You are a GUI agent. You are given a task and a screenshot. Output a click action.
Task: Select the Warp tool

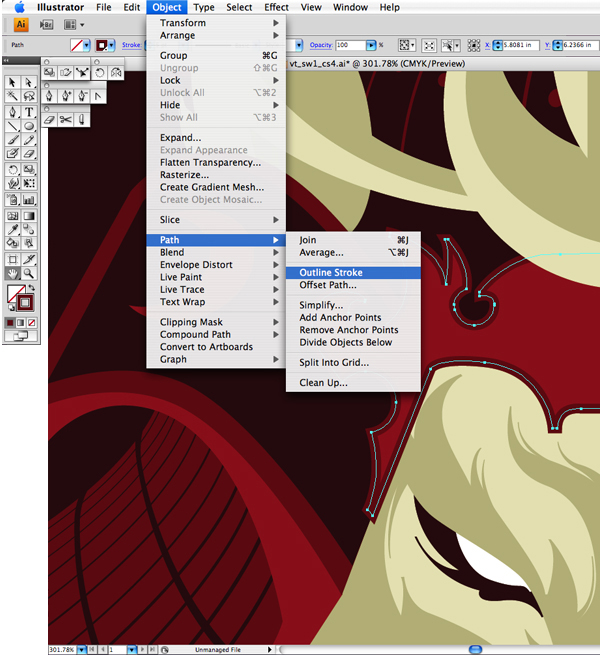12,183
